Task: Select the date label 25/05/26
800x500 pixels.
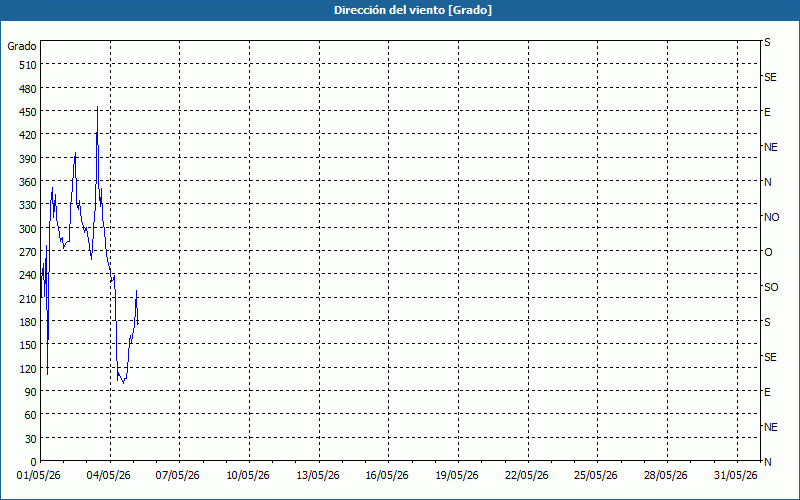Action: pyautogui.click(x=596, y=476)
